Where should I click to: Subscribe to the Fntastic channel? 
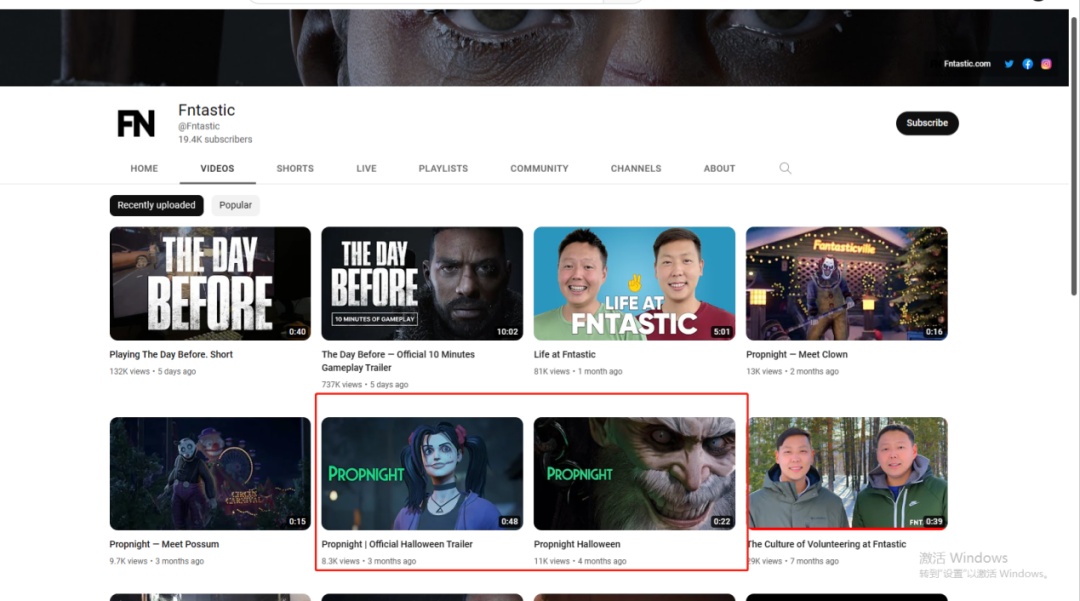[x=926, y=123]
